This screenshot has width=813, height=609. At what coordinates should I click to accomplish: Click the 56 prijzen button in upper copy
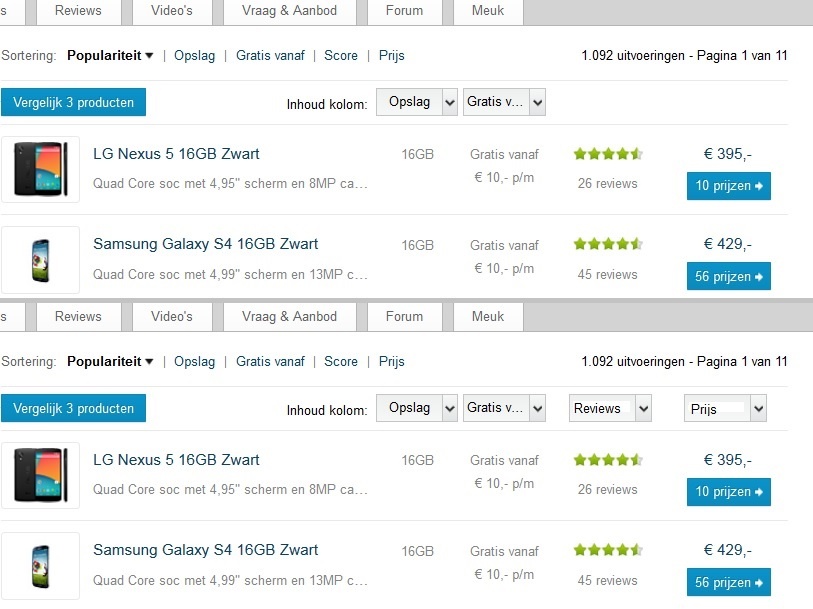tap(728, 276)
